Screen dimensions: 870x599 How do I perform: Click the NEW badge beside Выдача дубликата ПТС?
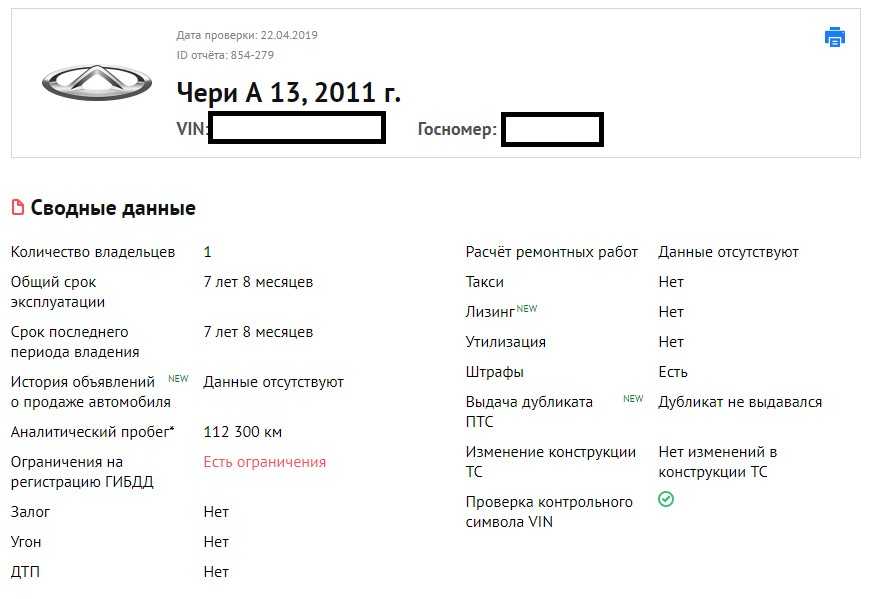coord(633,399)
